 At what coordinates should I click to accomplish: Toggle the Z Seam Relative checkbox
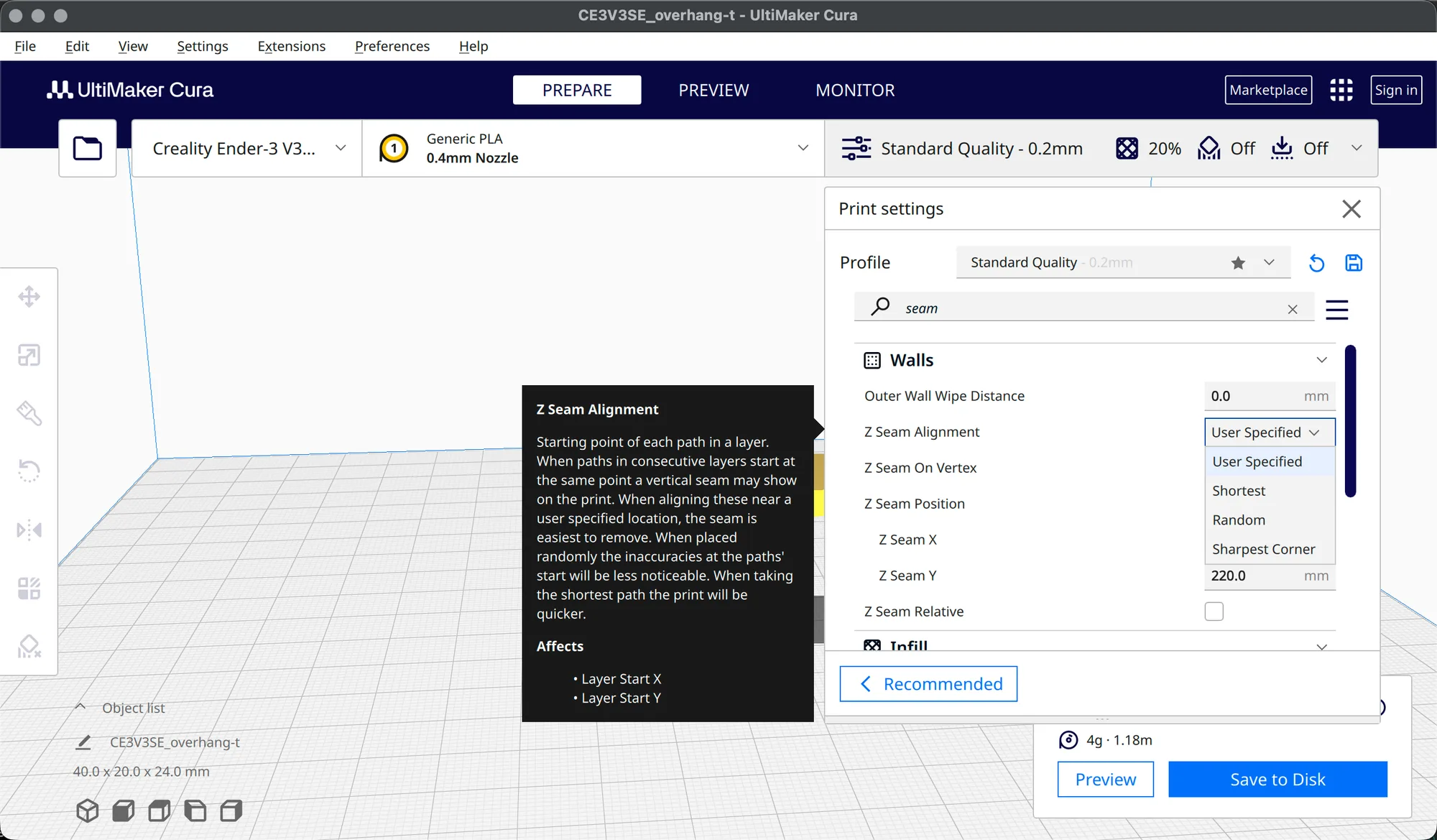[x=1214, y=611]
